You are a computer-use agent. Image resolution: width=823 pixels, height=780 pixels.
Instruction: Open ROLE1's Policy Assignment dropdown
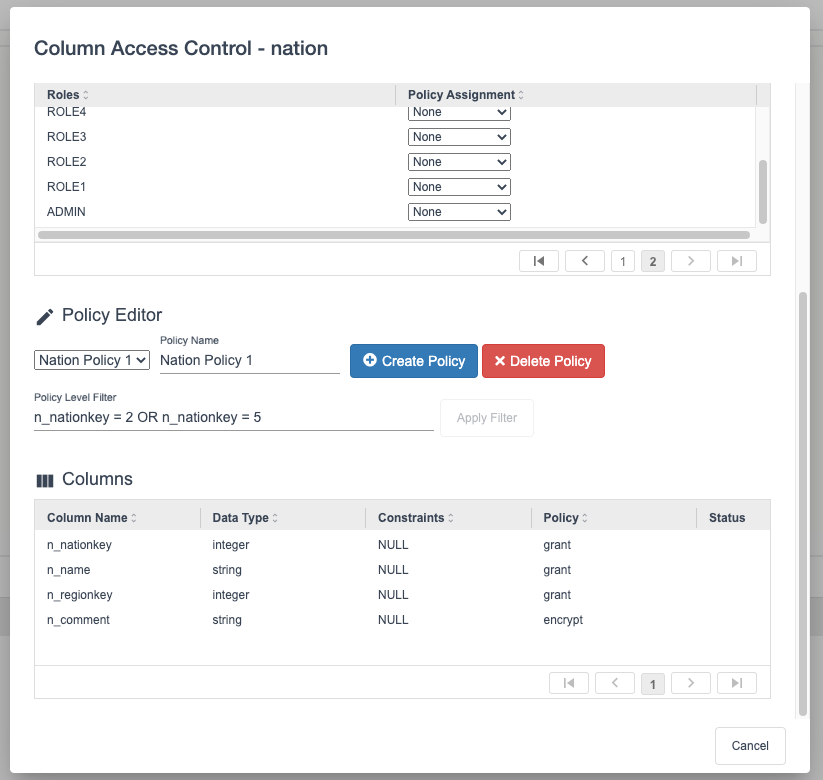click(459, 186)
